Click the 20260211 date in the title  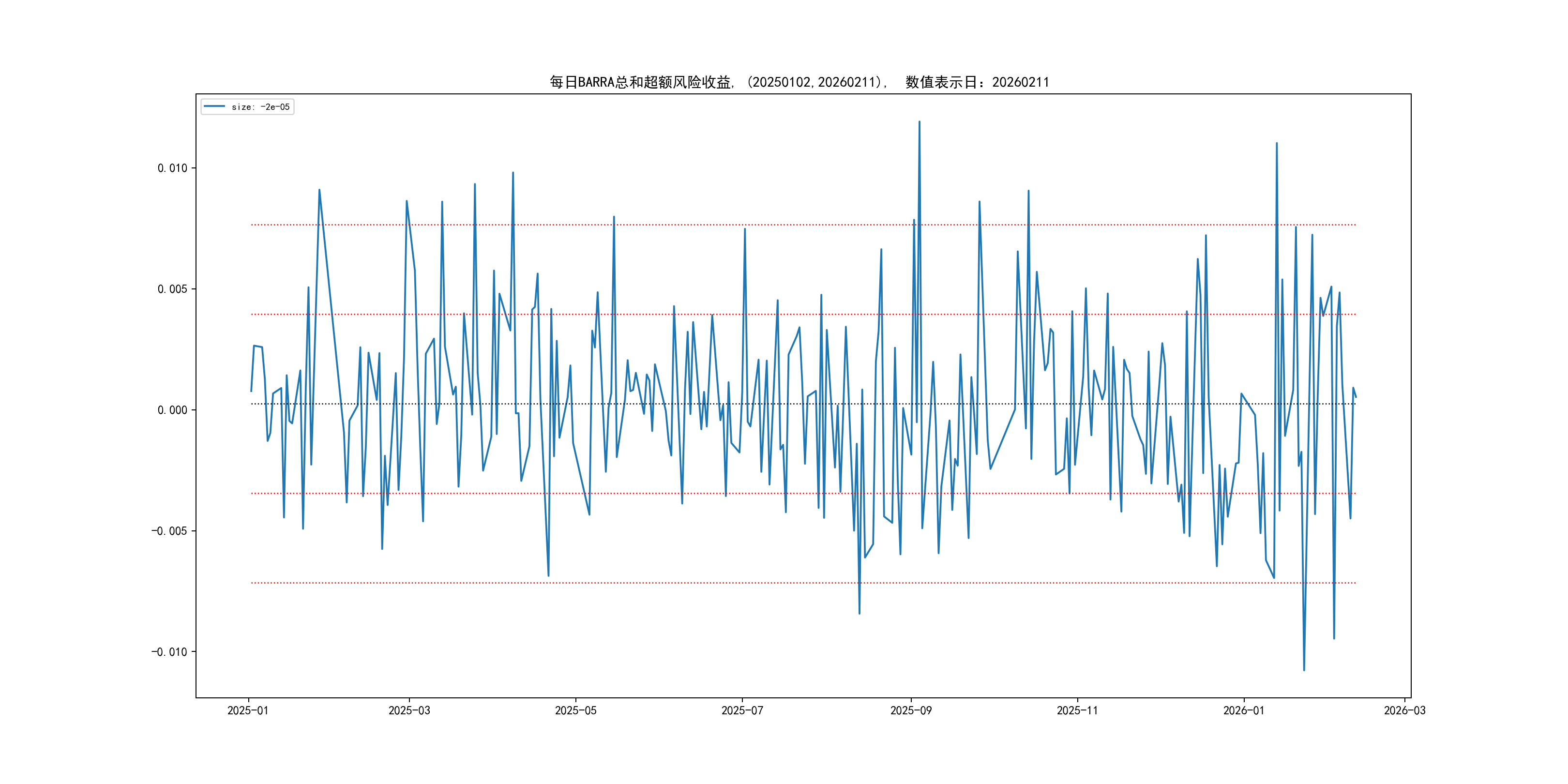1021,82
